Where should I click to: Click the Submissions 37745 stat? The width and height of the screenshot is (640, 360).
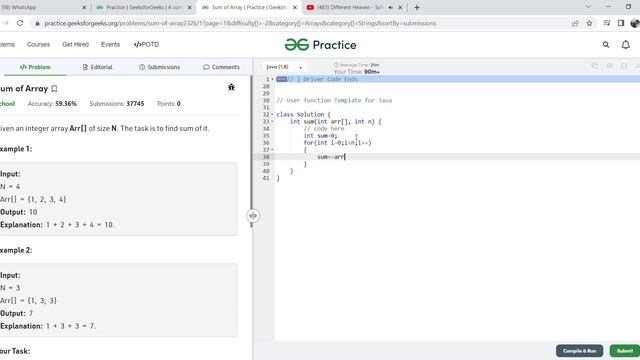pos(117,104)
